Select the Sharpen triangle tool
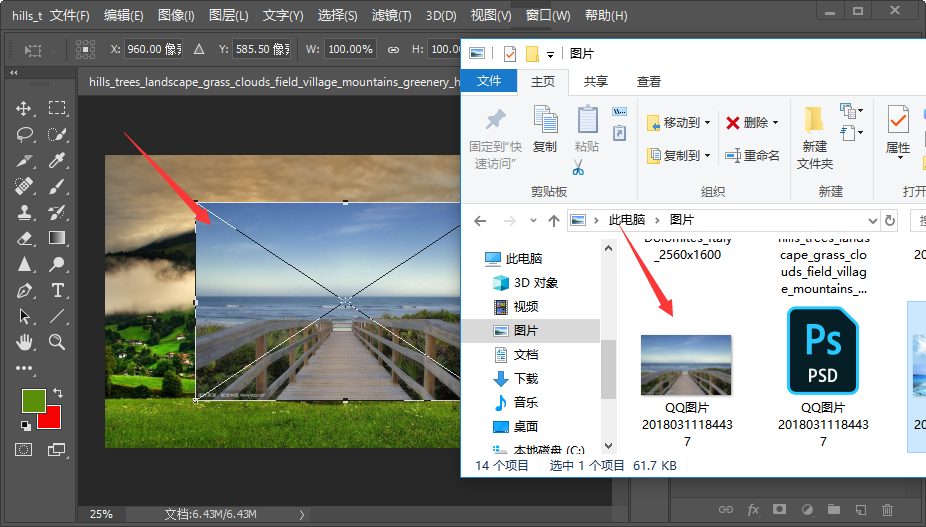Screen dimensions: 926x527 point(24,264)
